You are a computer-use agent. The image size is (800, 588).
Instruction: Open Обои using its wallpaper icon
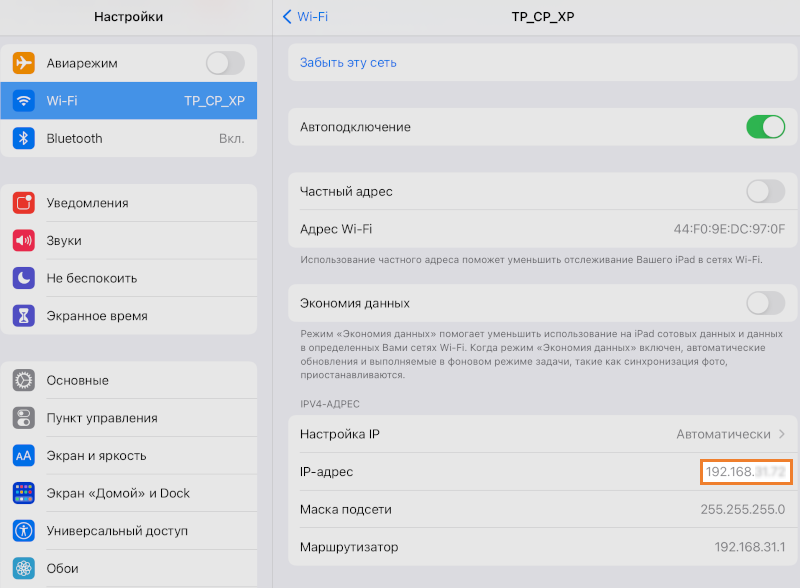point(24,567)
